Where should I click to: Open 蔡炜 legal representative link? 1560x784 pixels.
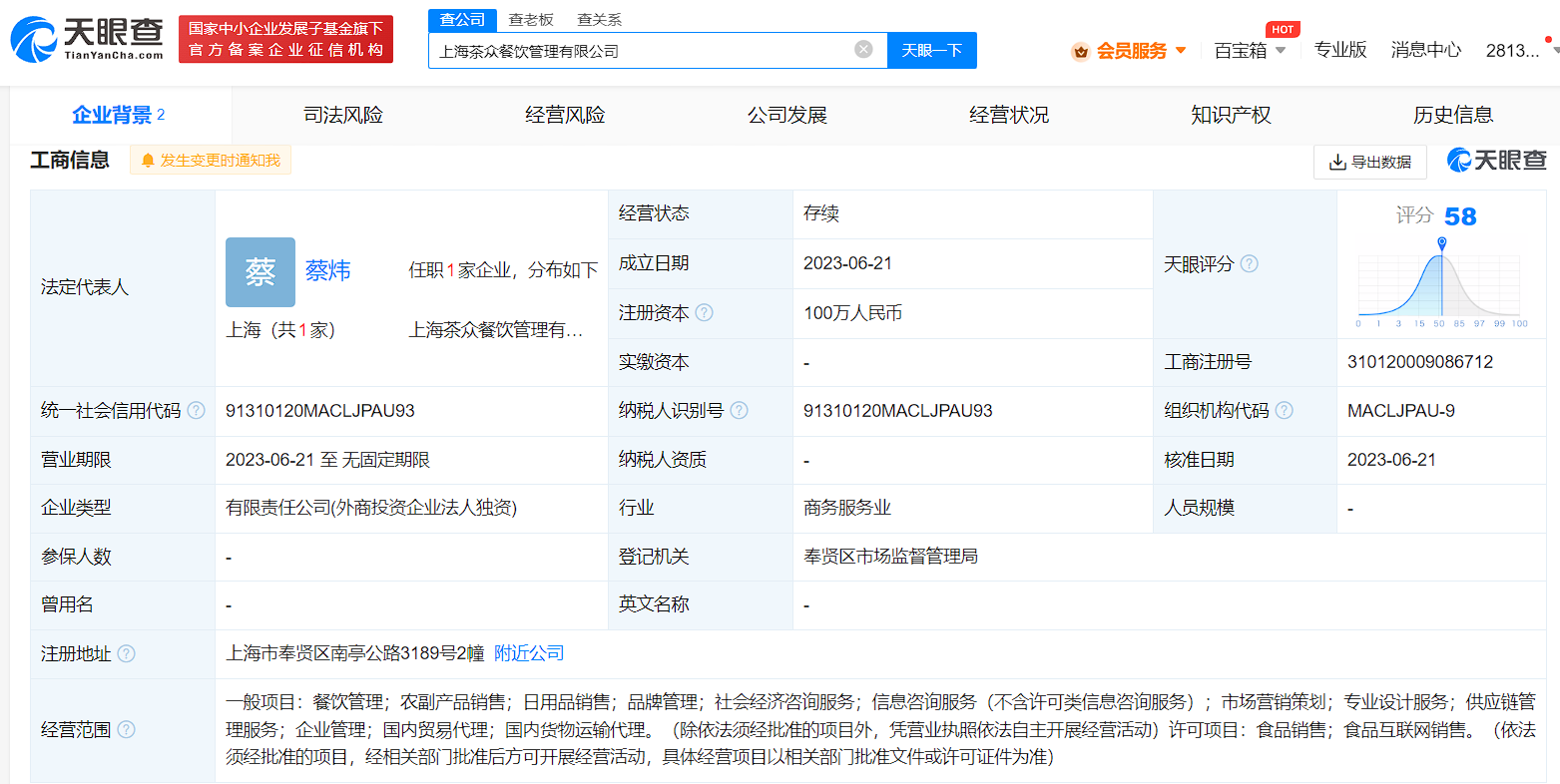[328, 270]
